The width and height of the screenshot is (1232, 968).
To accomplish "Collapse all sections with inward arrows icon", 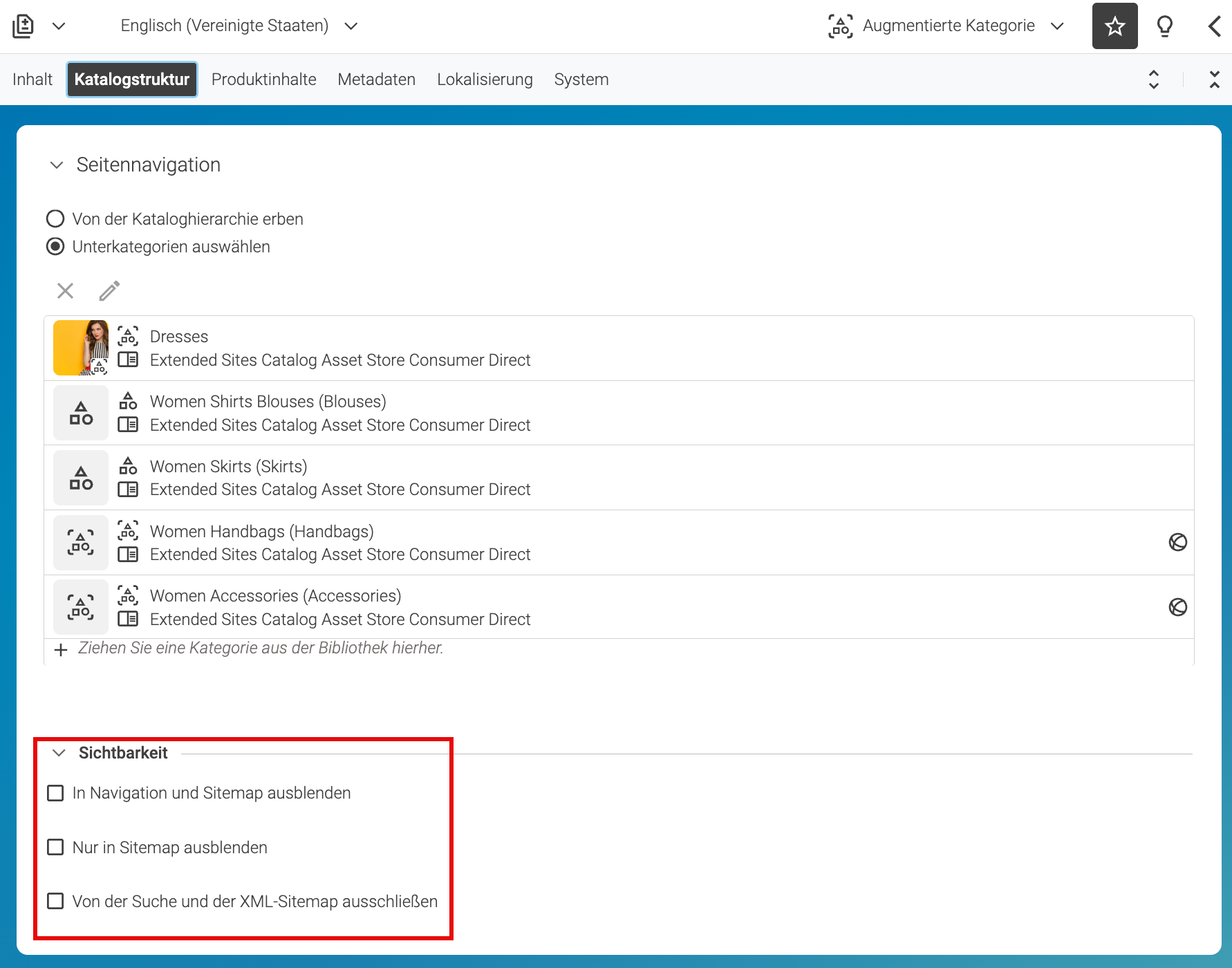I will pyautogui.click(x=1215, y=80).
